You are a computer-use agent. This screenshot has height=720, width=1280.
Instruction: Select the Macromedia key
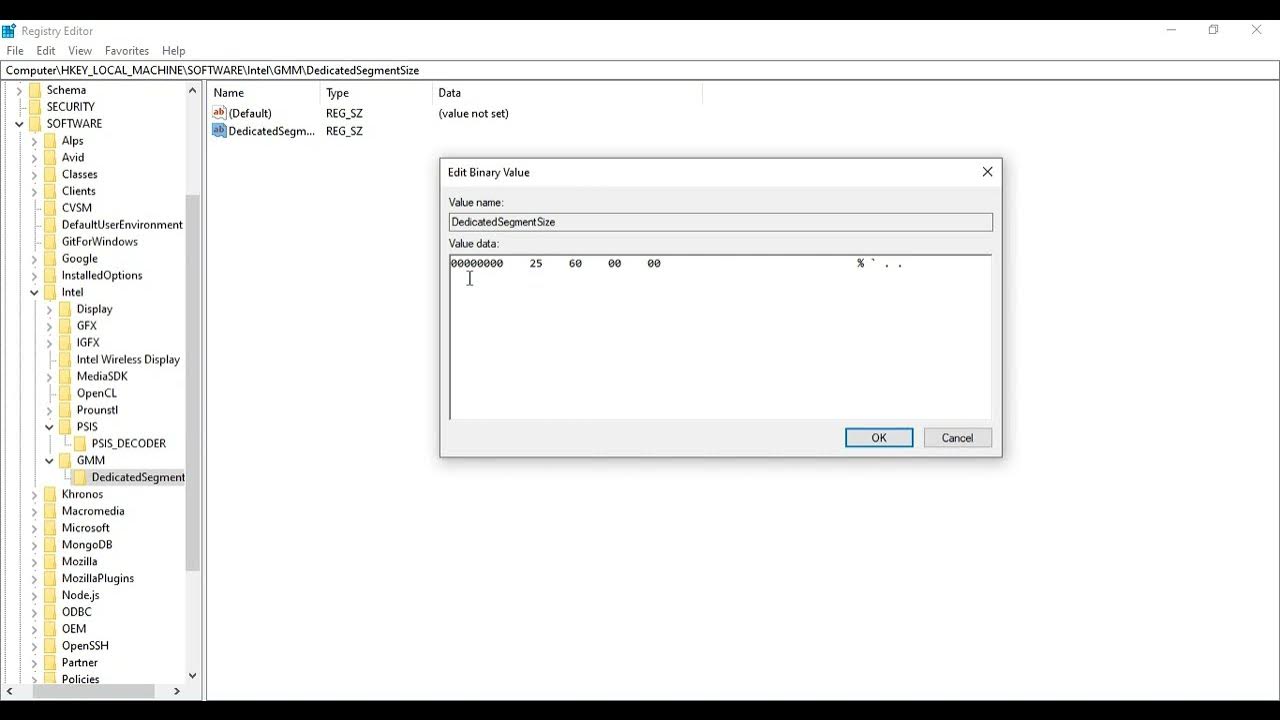[x=93, y=511]
